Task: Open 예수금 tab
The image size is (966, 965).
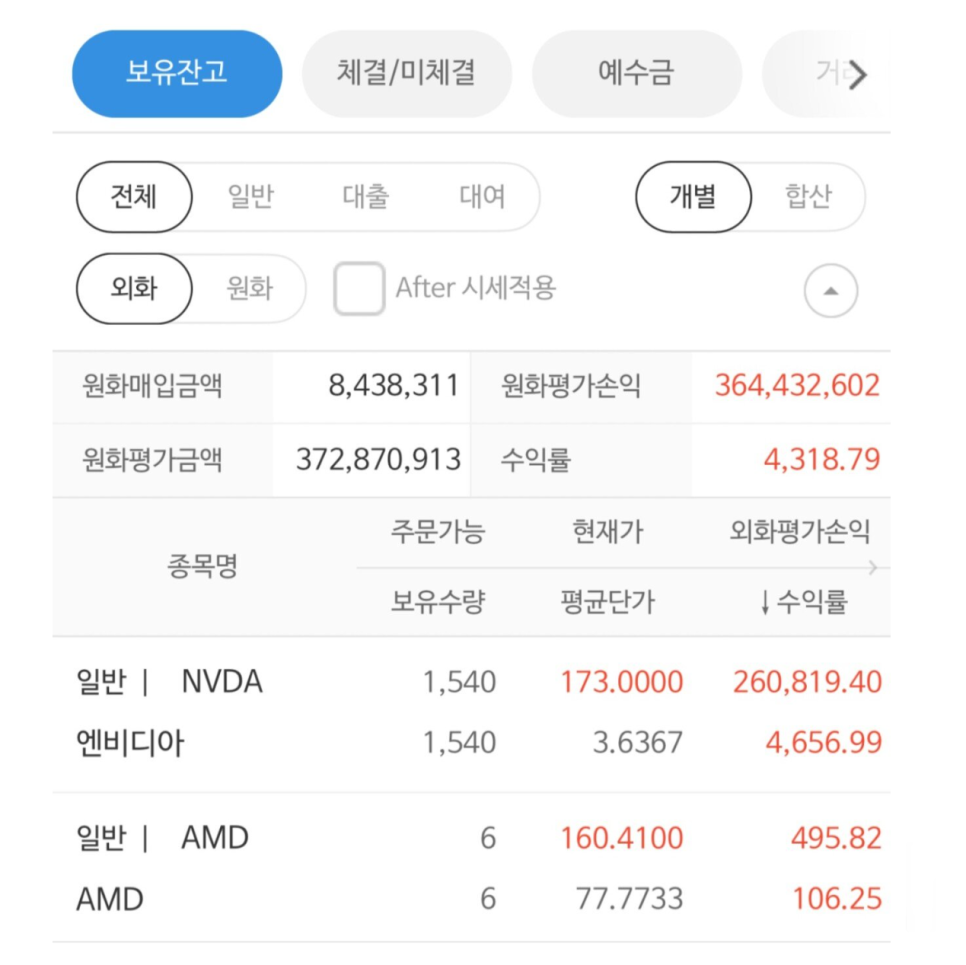Action: click(636, 73)
